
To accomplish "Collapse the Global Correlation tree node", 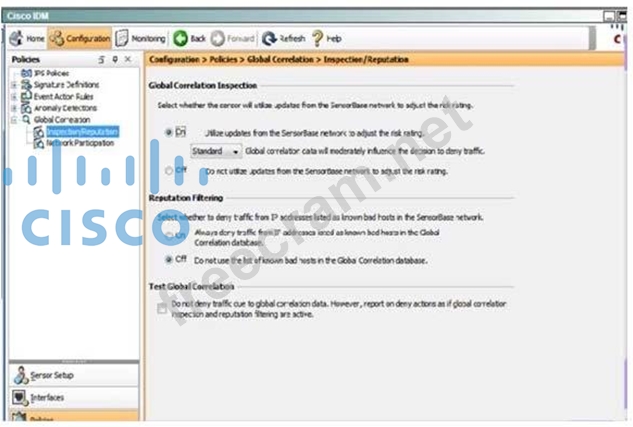I will click(x=14, y=119).
